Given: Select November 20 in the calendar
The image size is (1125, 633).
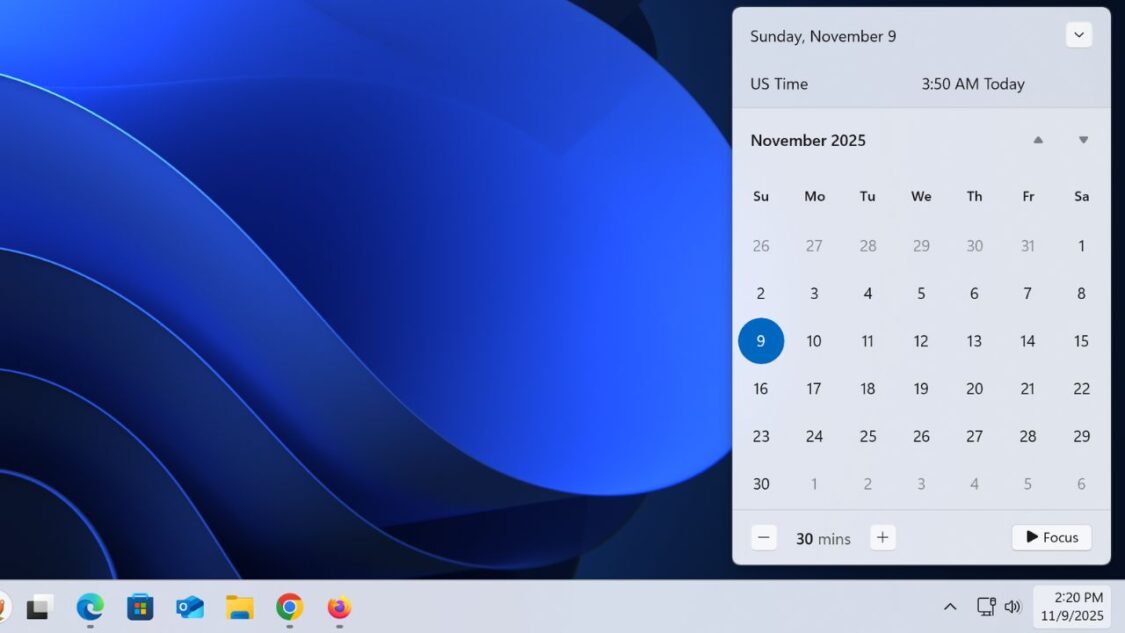Looking at the screenshot, I should (x=974, y=388).
